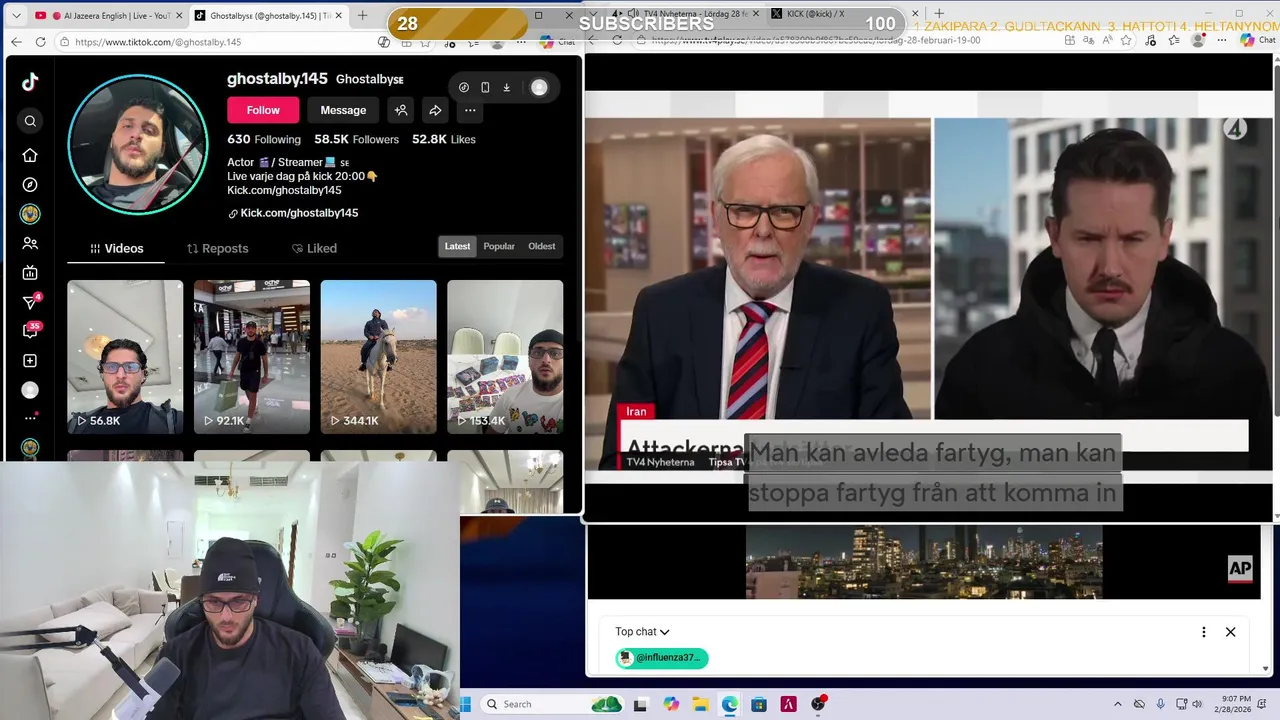Refresh the TikTok browser page

[40, 42]
